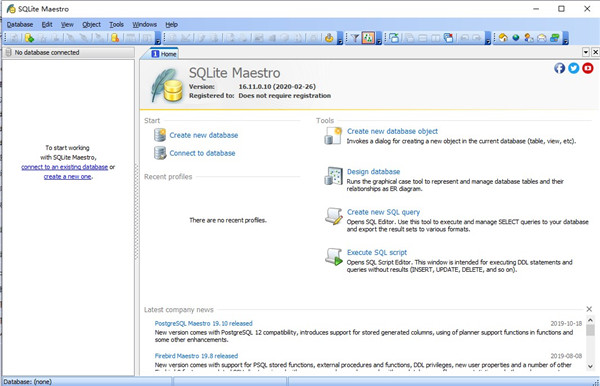600x386 pixels.
Task: Close the Latest company news section
Action: tap(589, 309)
